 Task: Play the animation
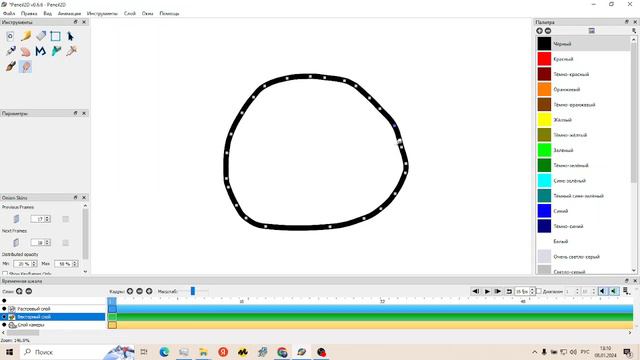coord(487,291)
